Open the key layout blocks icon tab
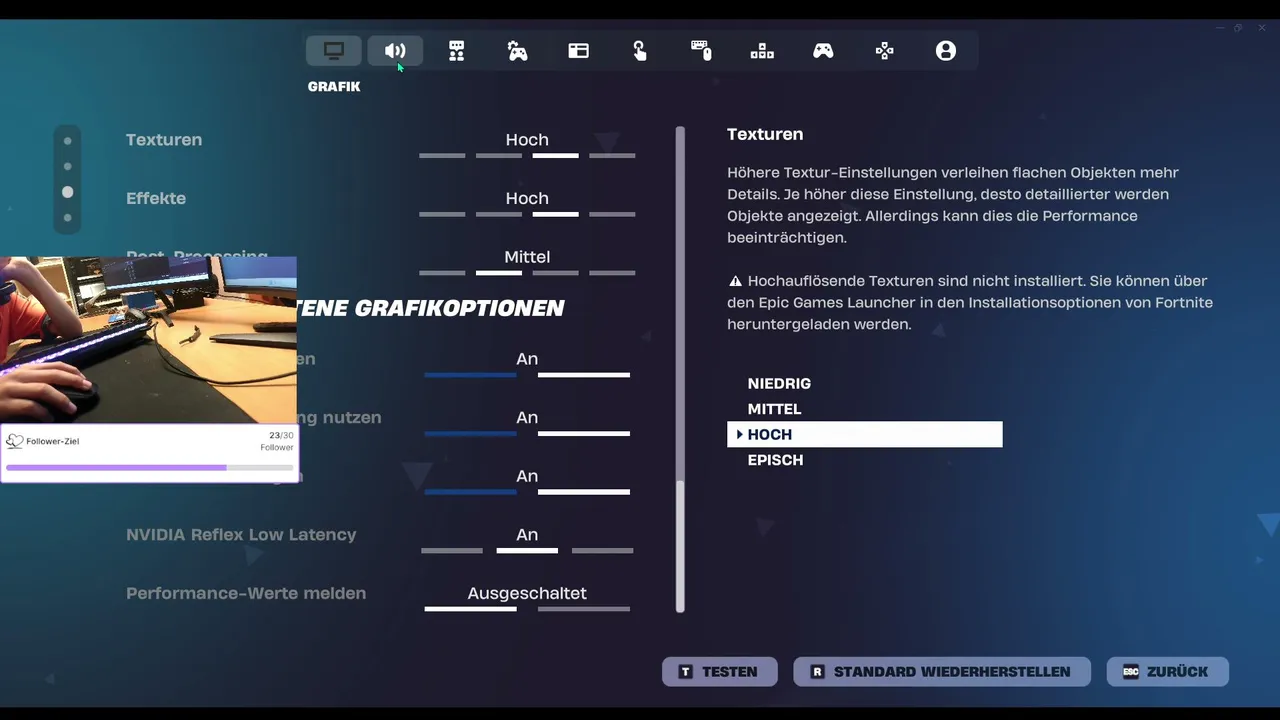The image size is (1280, 720). pos(762,51)
